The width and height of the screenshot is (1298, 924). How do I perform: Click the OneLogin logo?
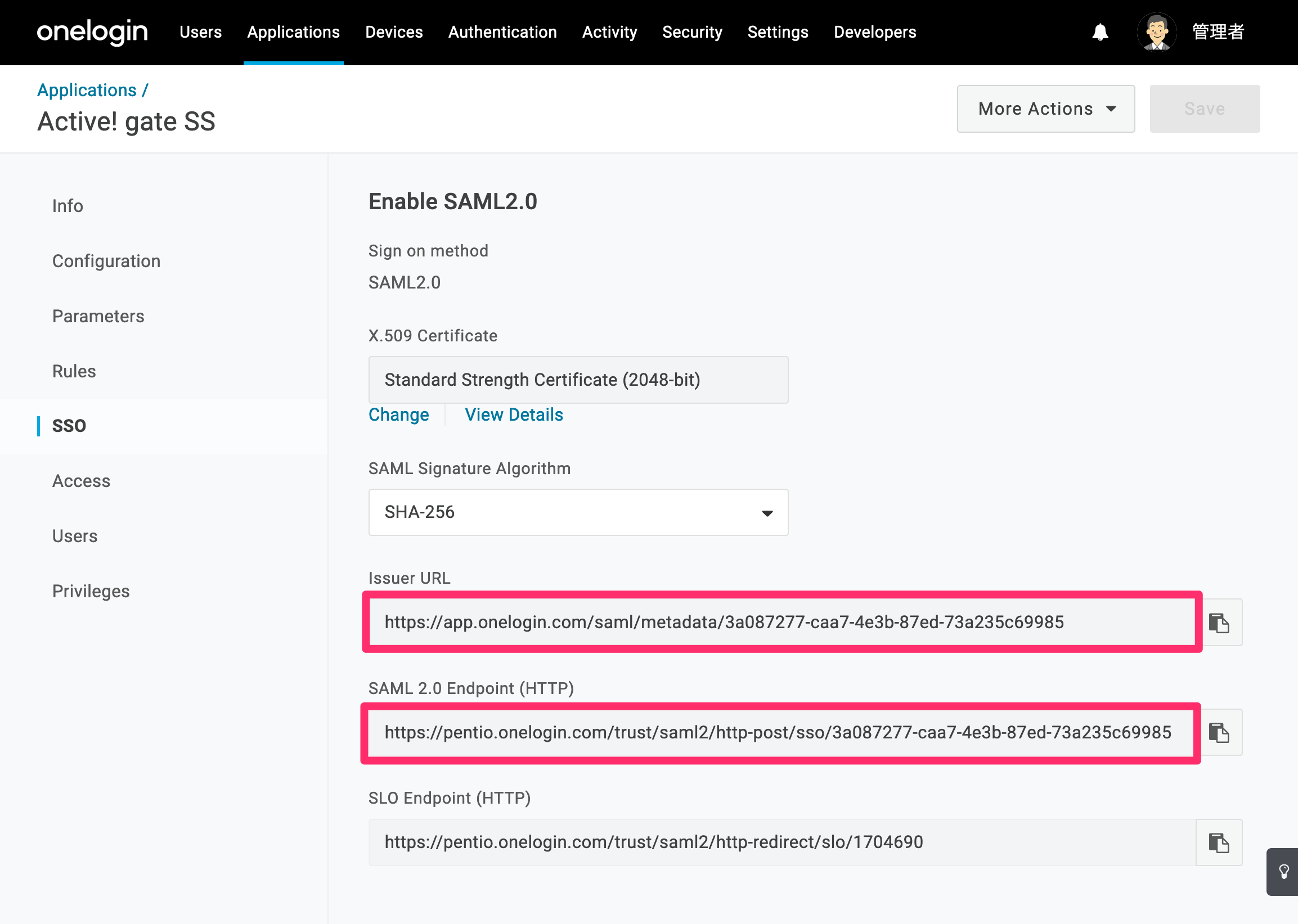[x=92, y=32]
